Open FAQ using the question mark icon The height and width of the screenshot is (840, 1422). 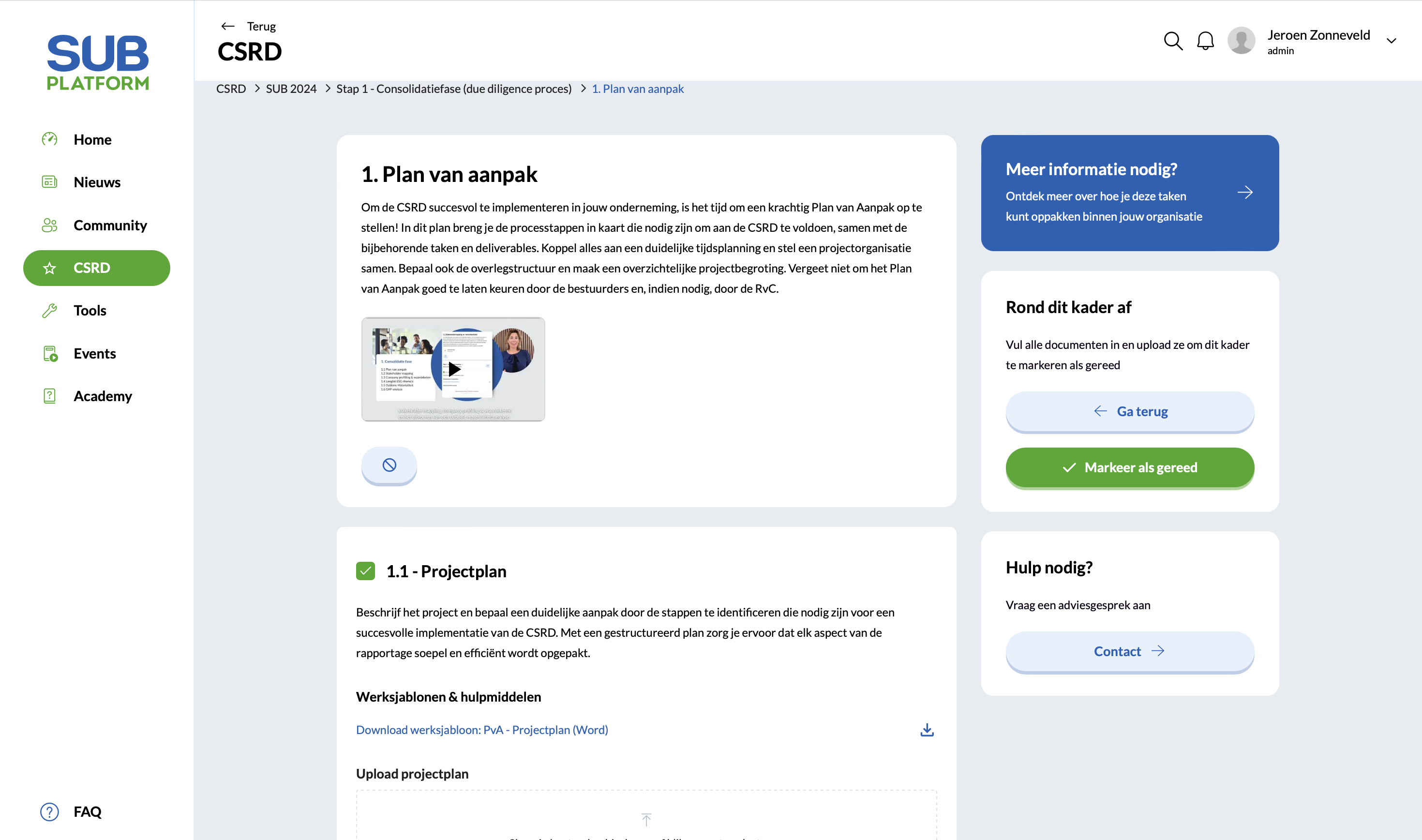tap(49, 812)
